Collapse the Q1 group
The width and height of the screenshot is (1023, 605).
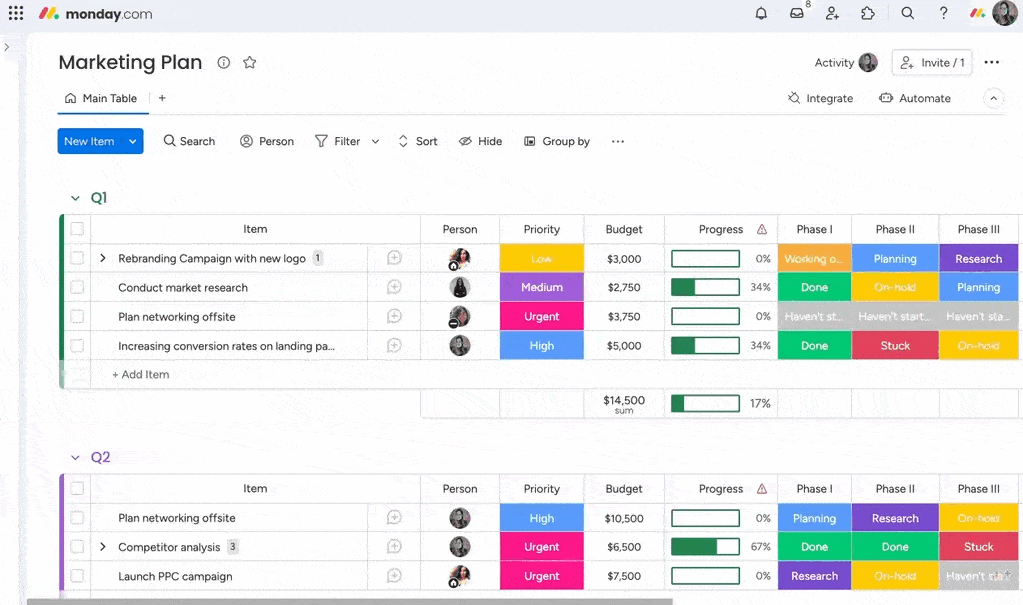click(x=75, y=197)
